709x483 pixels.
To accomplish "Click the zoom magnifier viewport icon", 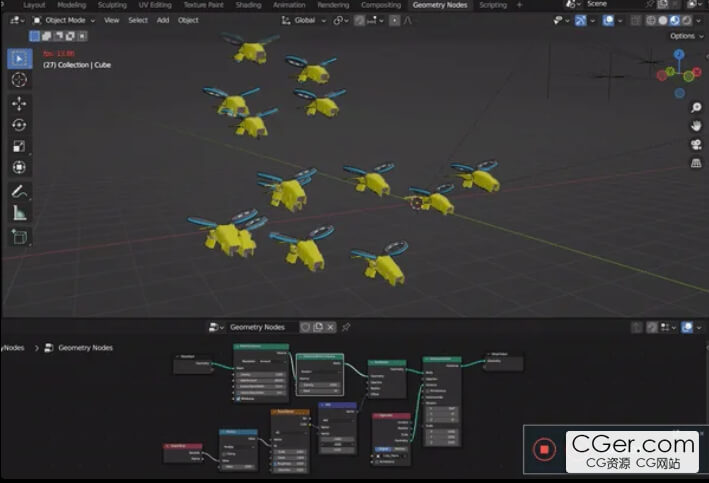I will coord(696,107).
